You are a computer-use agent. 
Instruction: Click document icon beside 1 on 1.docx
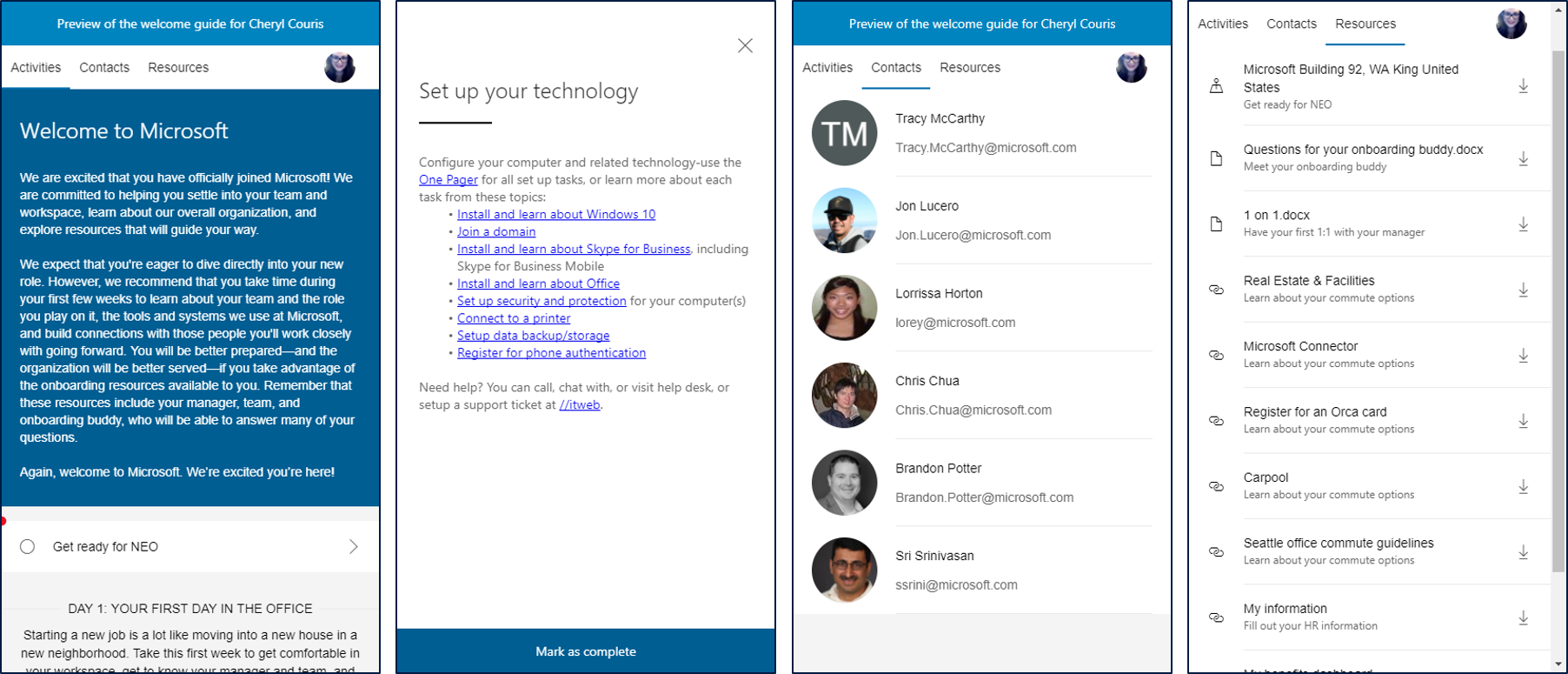1216,224
